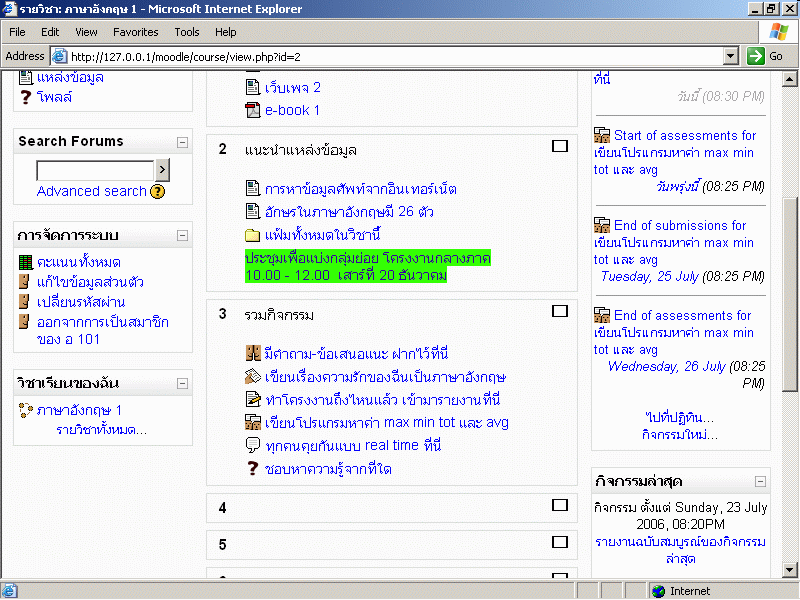Toggle the section 3 show-only box
This screenshot has width=800, height=600.
[560, 312]
